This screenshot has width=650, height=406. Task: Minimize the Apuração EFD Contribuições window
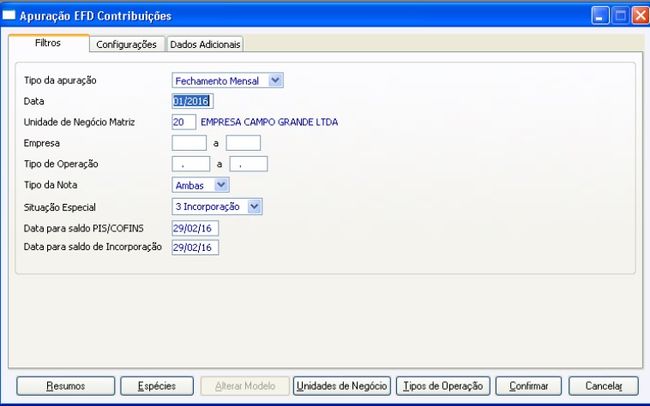(x=600, y=16)
